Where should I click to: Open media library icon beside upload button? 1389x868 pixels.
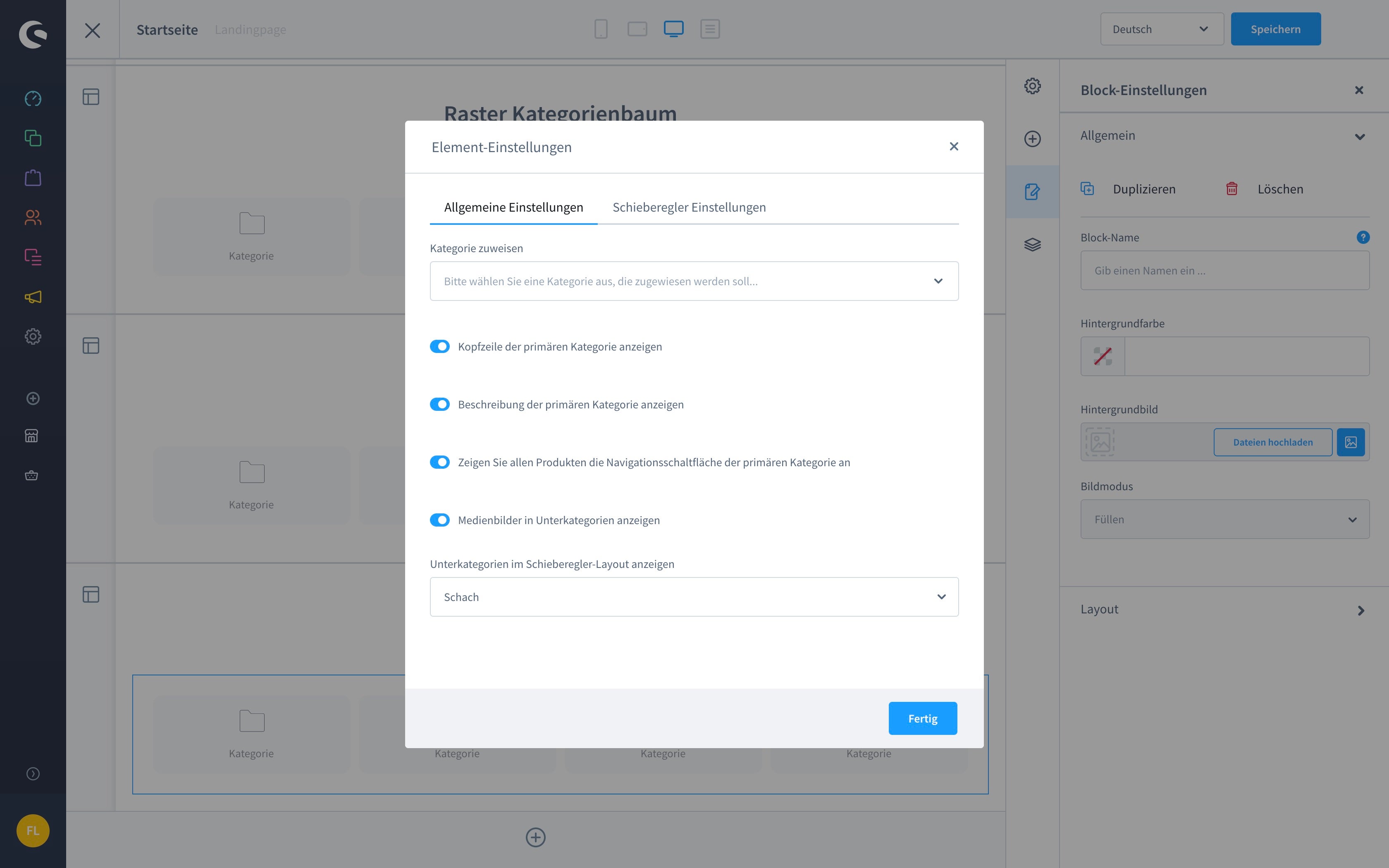point(1351,442)
